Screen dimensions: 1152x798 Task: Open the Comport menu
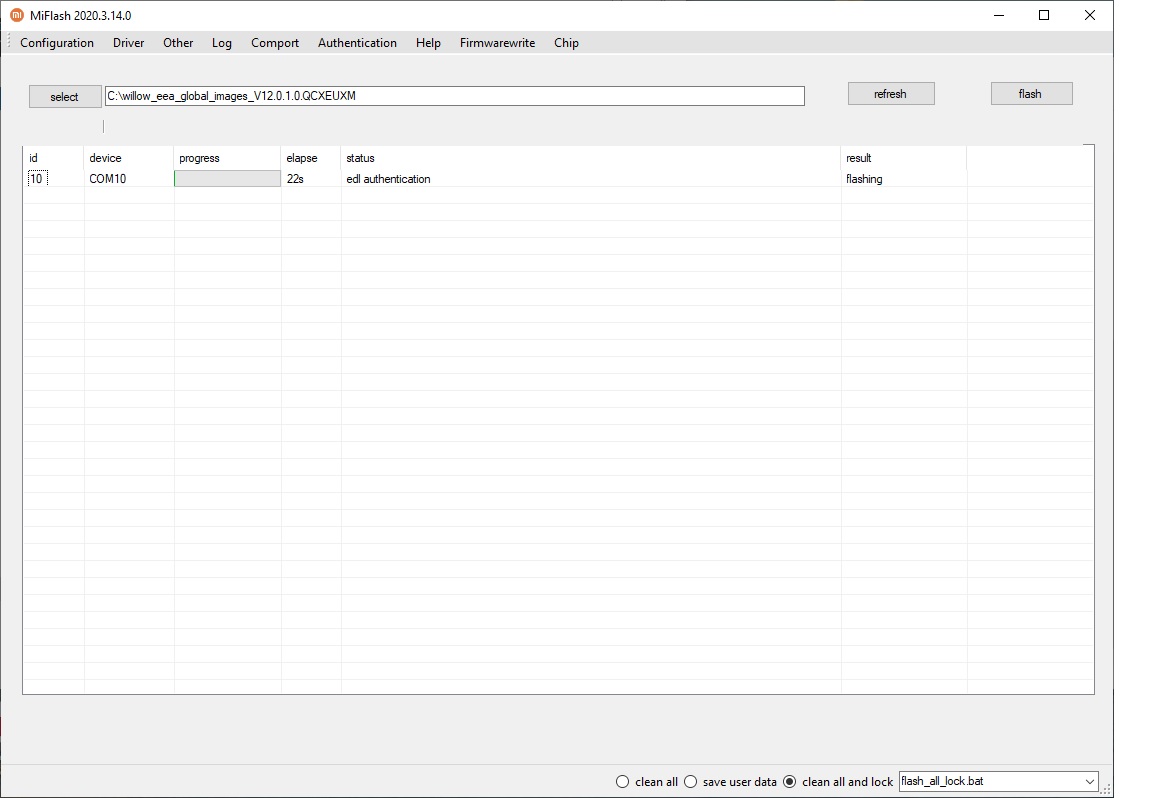coord(275,43)
